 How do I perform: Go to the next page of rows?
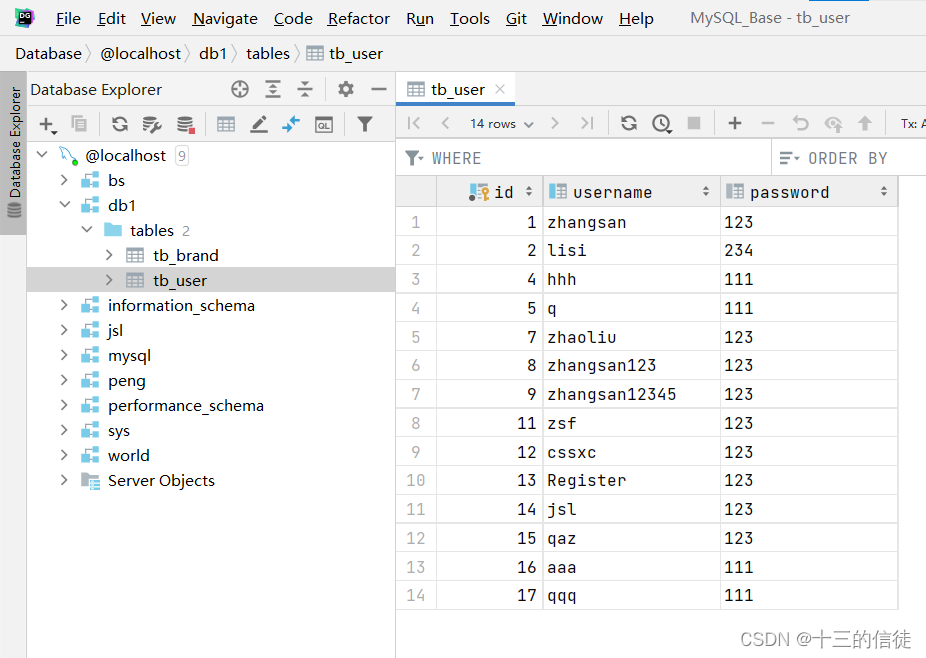click(x=554, y=123)
